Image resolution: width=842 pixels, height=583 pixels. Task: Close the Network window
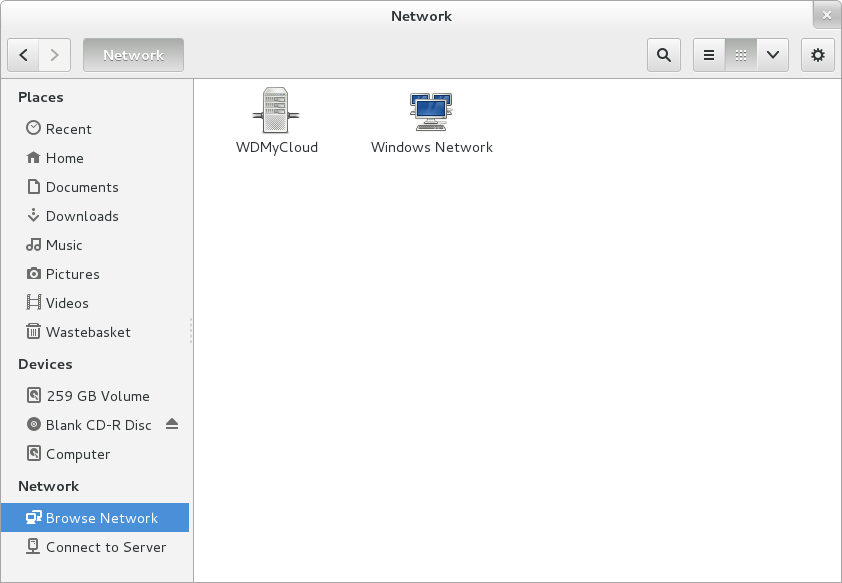[x=826, y=15]
